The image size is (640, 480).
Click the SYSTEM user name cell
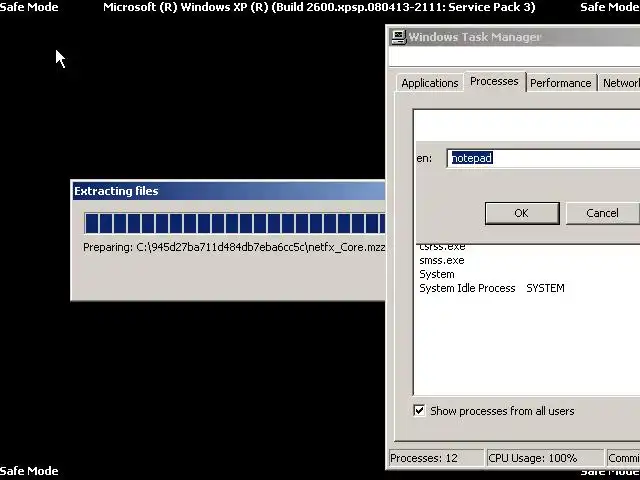545,288
